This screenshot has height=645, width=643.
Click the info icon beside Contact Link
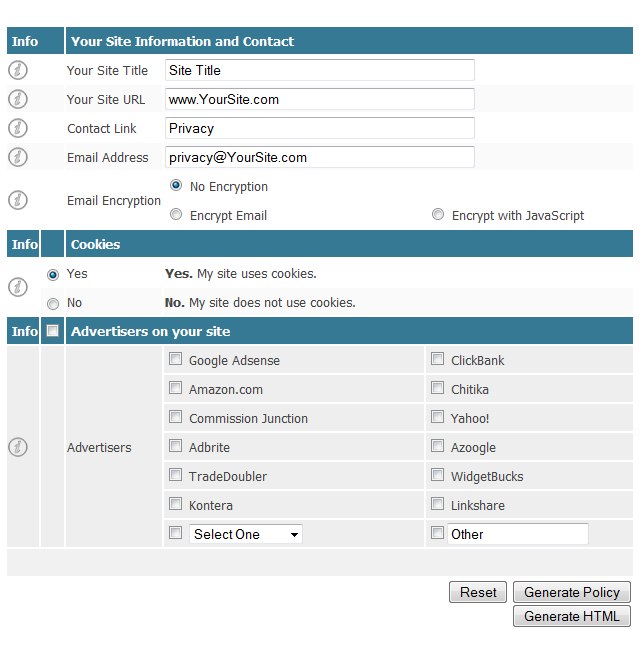coord(18,128)
